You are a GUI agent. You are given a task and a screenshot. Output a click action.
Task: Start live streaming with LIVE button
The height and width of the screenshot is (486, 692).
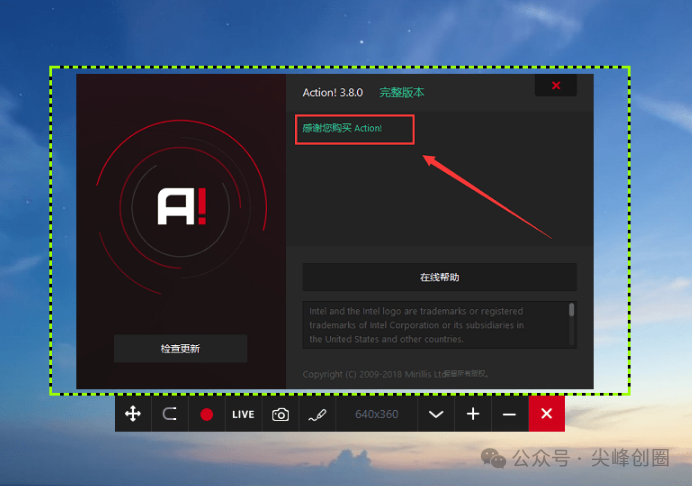pos(243,414)
